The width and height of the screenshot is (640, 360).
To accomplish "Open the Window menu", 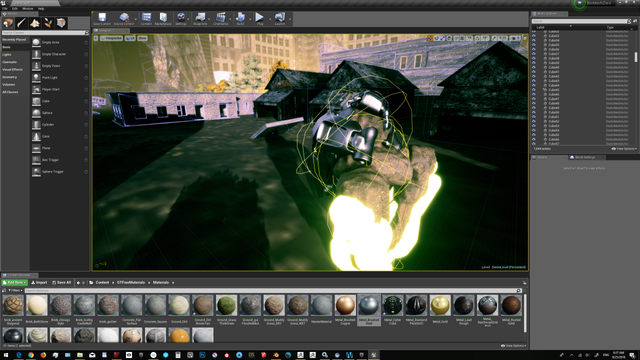I will pyautogui.click(x=28, y=9).
